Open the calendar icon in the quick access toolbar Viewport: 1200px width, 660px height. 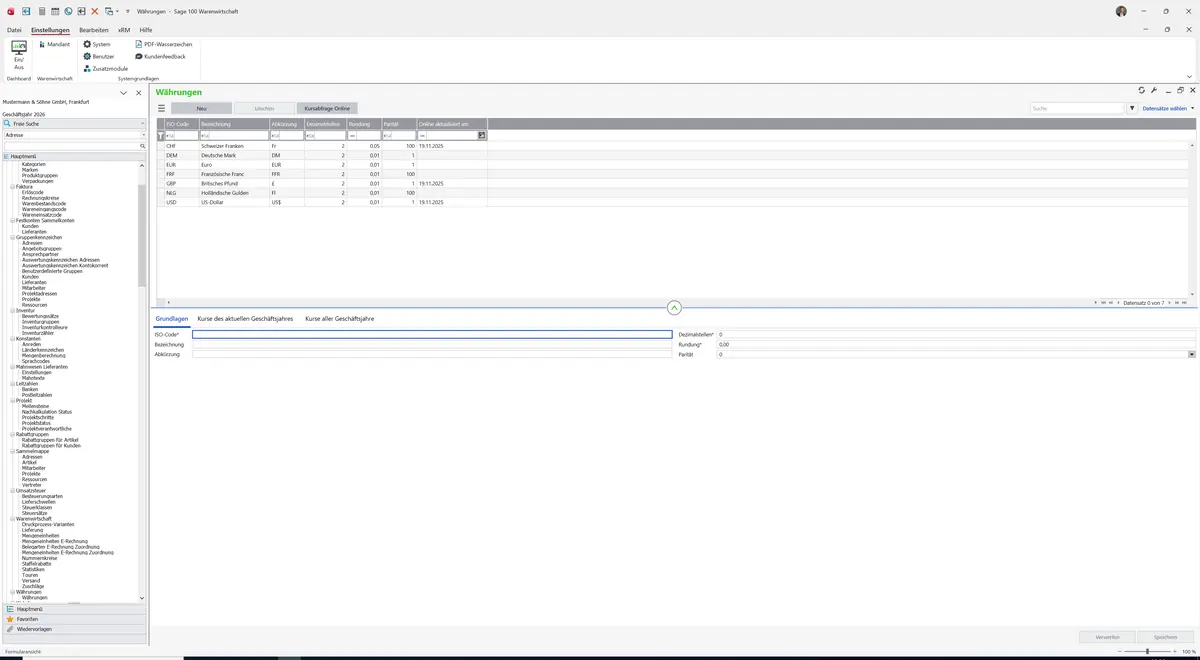point(54,11)
